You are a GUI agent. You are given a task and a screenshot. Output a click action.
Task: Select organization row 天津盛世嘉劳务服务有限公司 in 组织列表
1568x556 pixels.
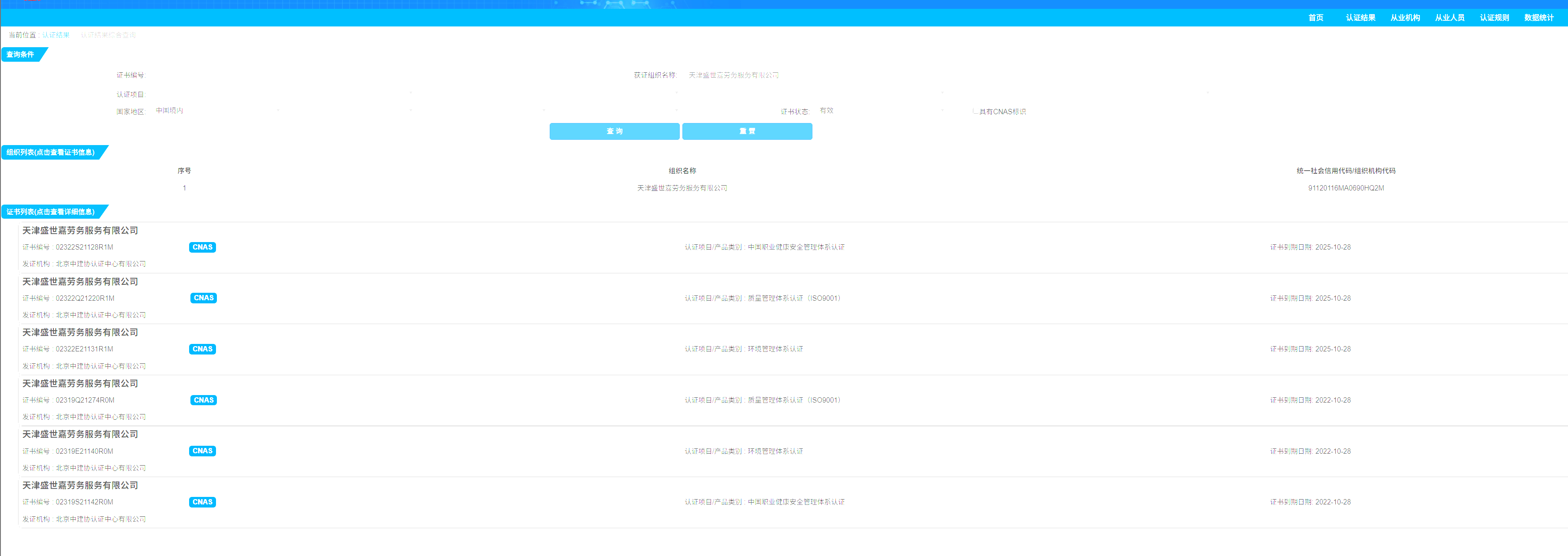tap(682, 188)
